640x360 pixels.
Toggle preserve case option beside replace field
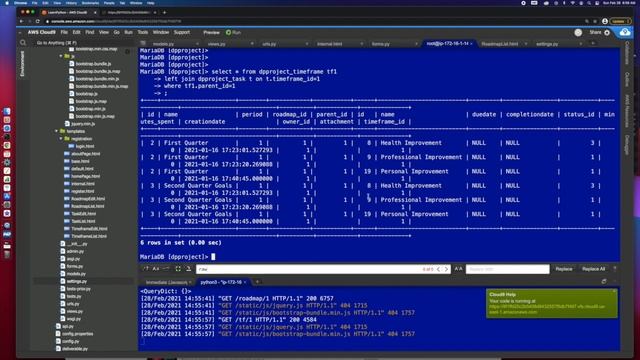pos(458,269)
